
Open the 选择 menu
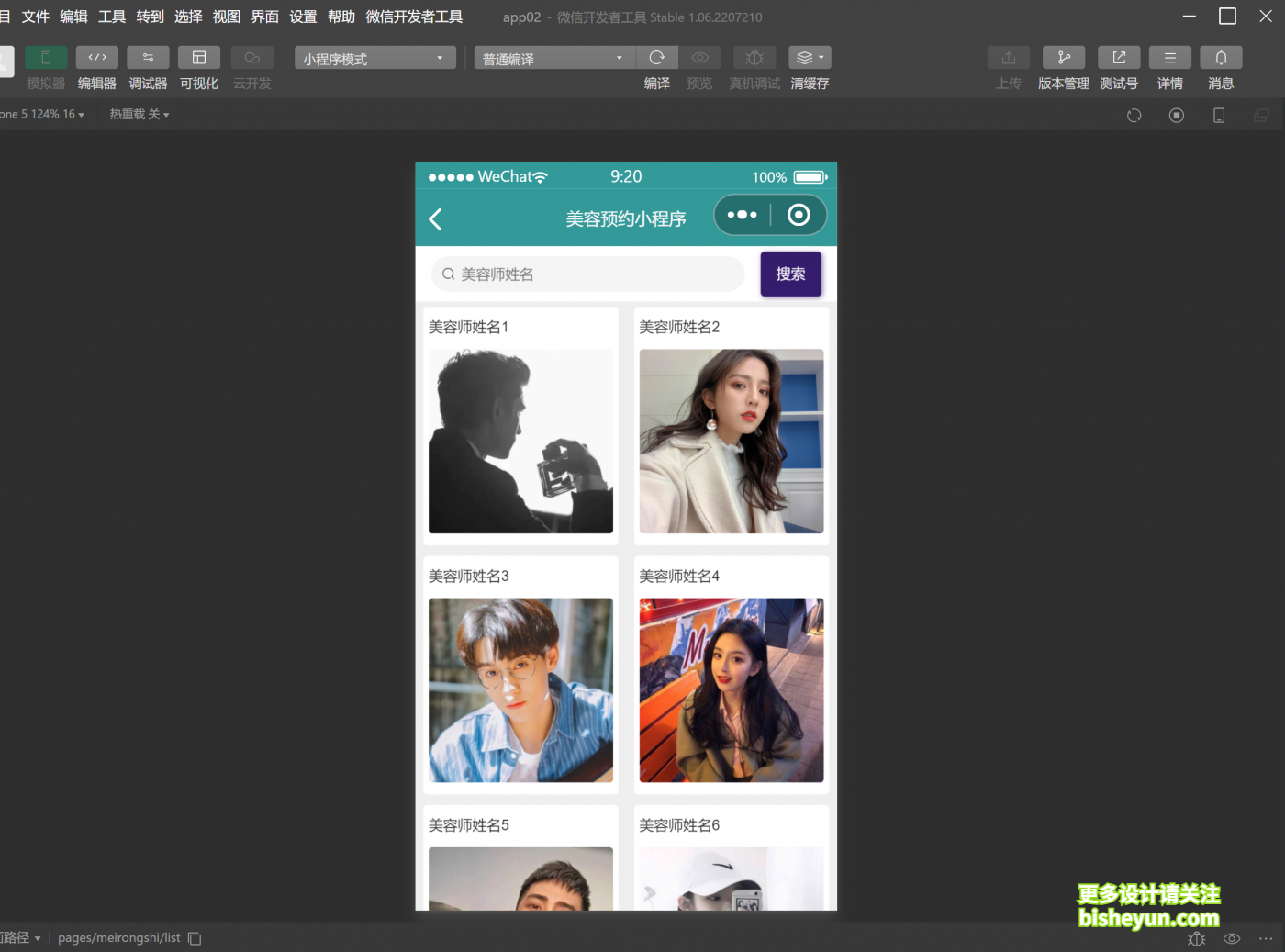[188, 17]
